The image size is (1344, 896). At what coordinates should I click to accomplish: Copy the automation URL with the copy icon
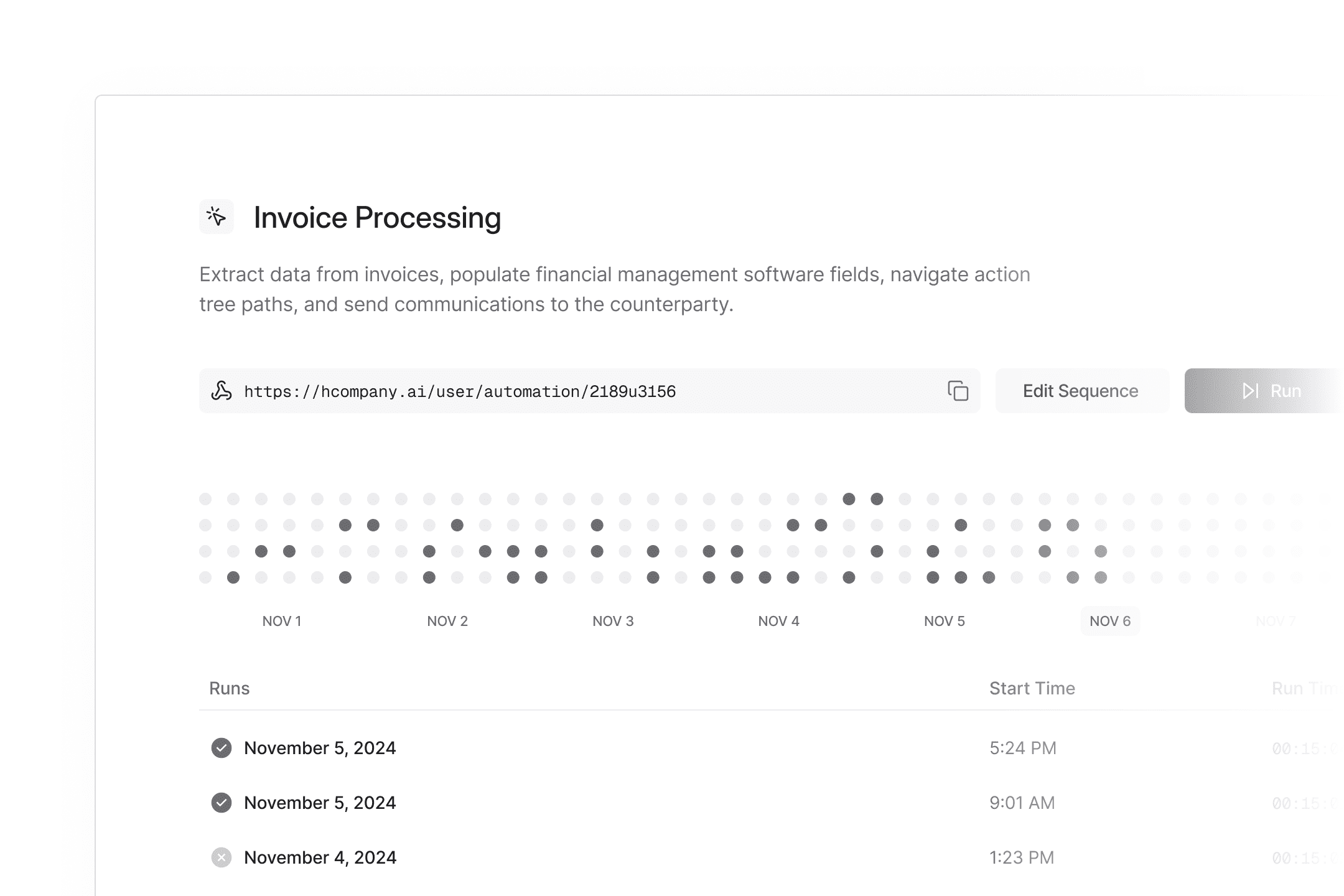pyautogui.click(x=958, y=391)
